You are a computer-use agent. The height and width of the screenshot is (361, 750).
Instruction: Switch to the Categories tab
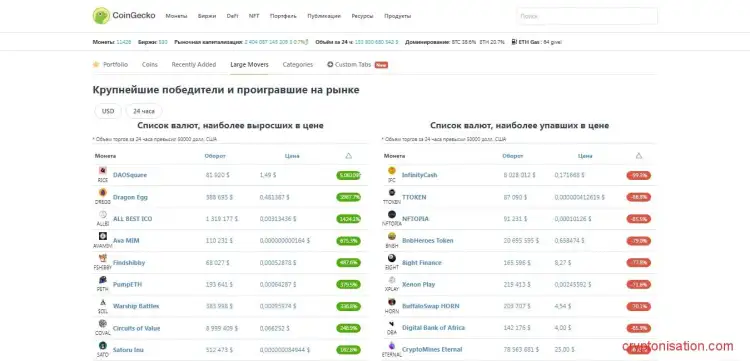298,65
